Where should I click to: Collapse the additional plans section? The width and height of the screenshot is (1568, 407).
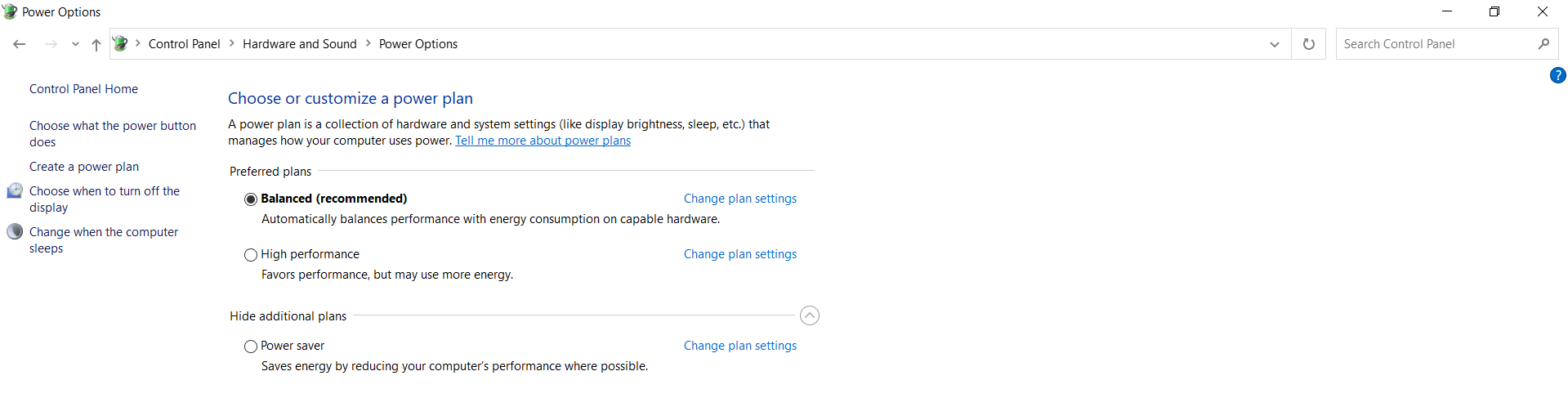[x=809, y=315]
